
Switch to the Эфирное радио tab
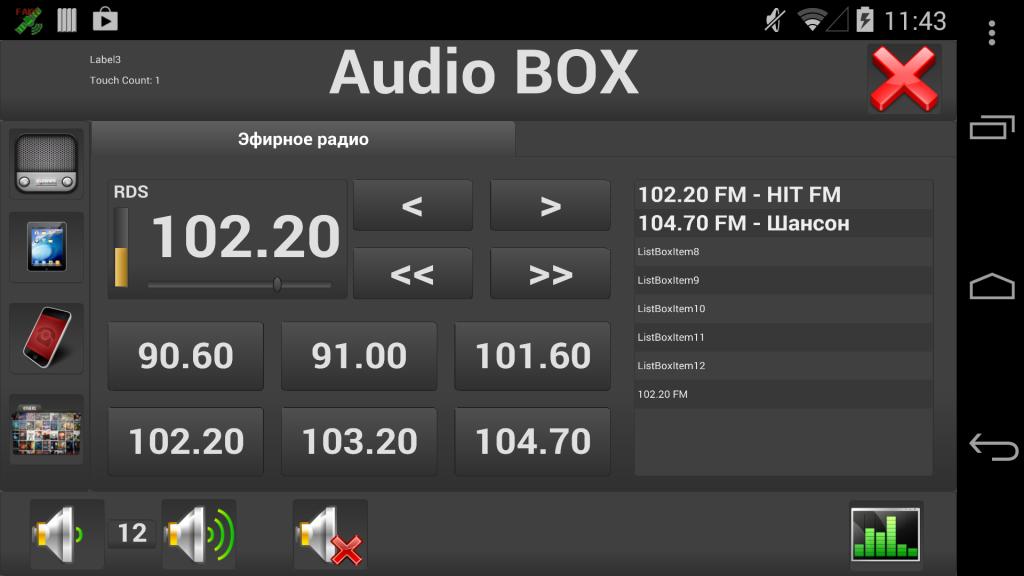point(303,140)
